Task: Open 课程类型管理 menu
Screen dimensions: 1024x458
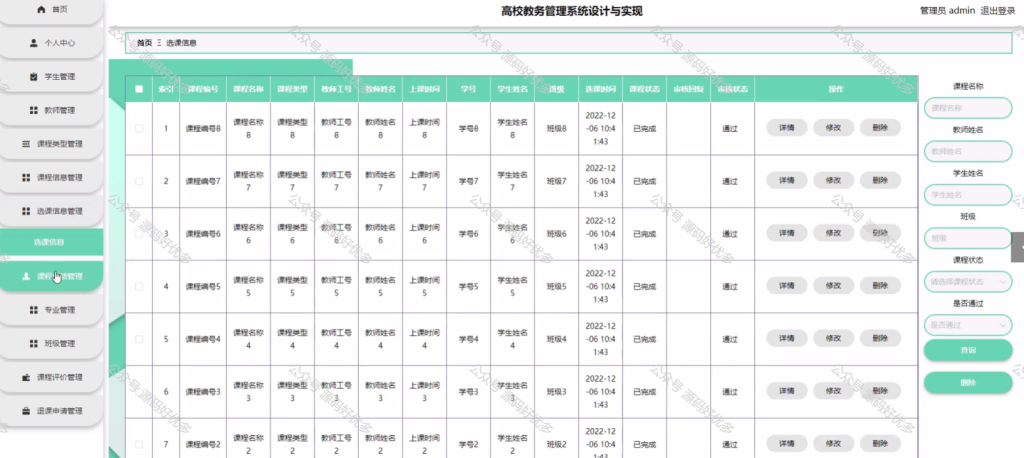Action: tap(52, 144)
